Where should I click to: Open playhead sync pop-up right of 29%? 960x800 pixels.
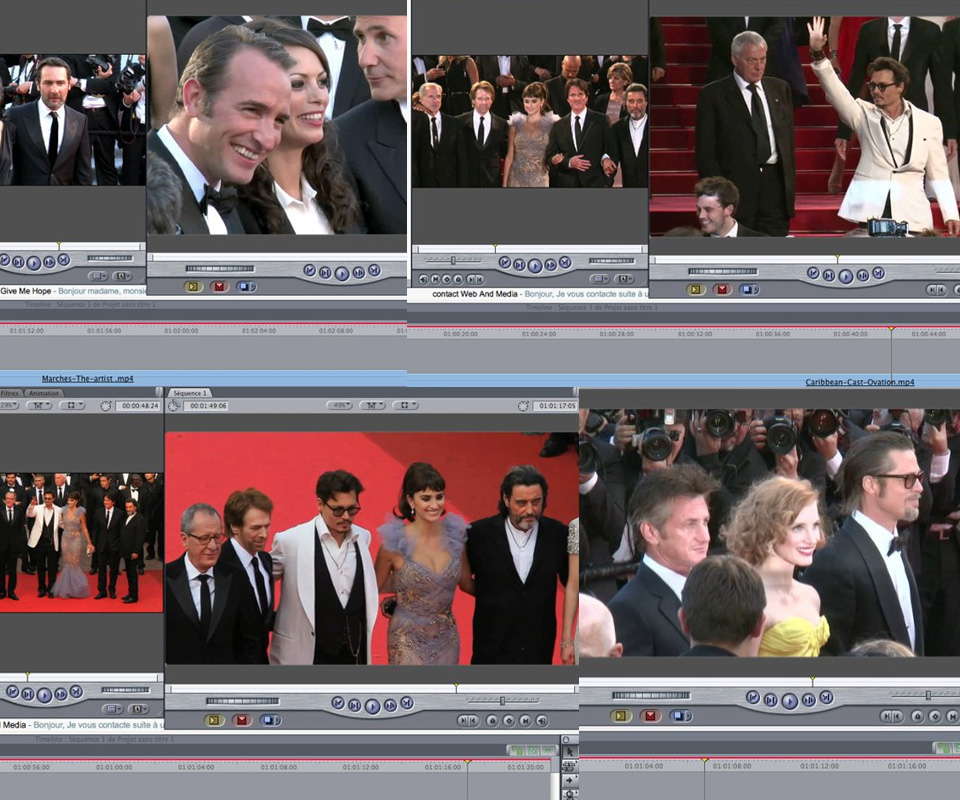(x=39, y=405)
